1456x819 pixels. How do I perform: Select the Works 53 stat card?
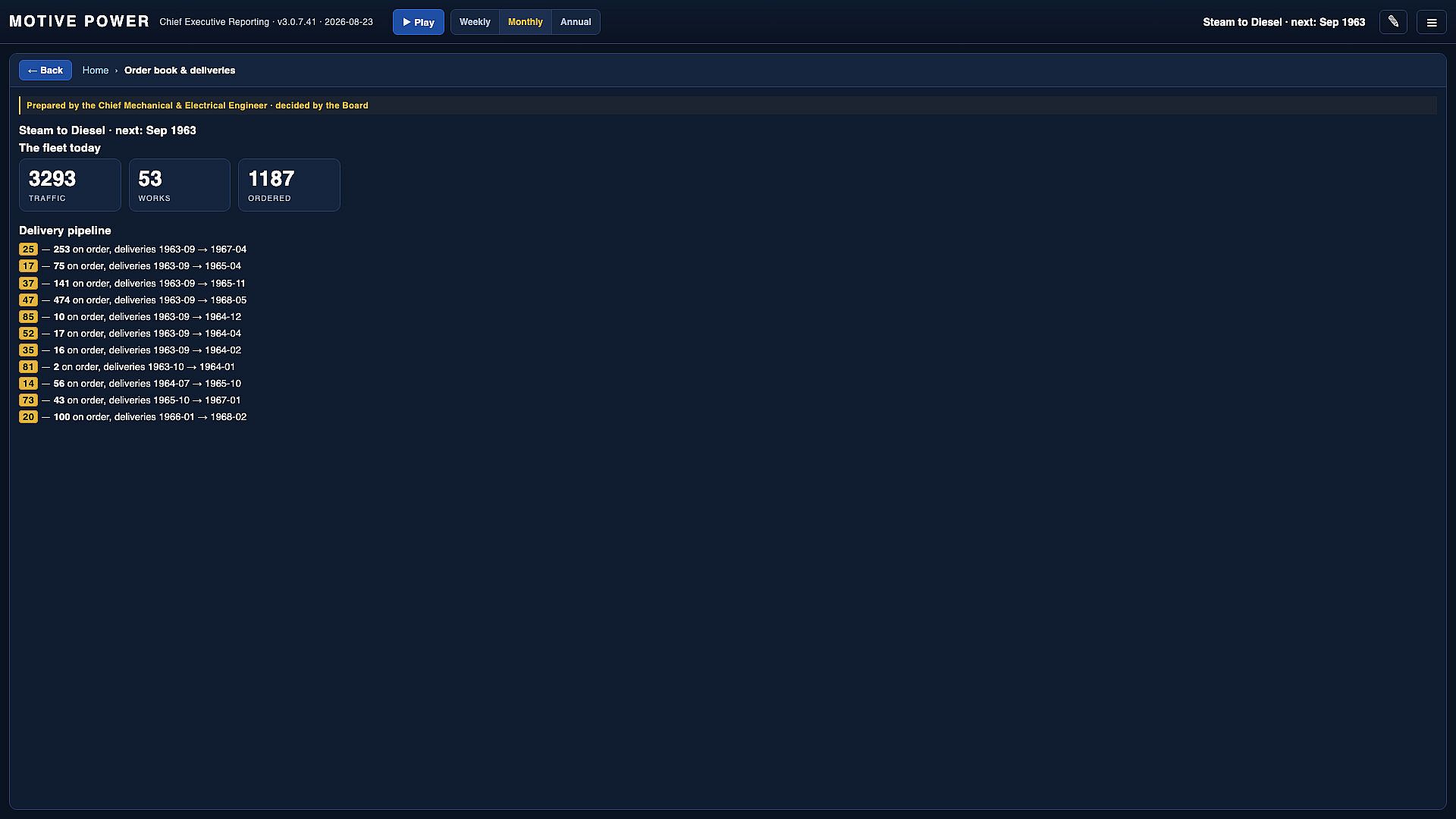click(180, 185)
